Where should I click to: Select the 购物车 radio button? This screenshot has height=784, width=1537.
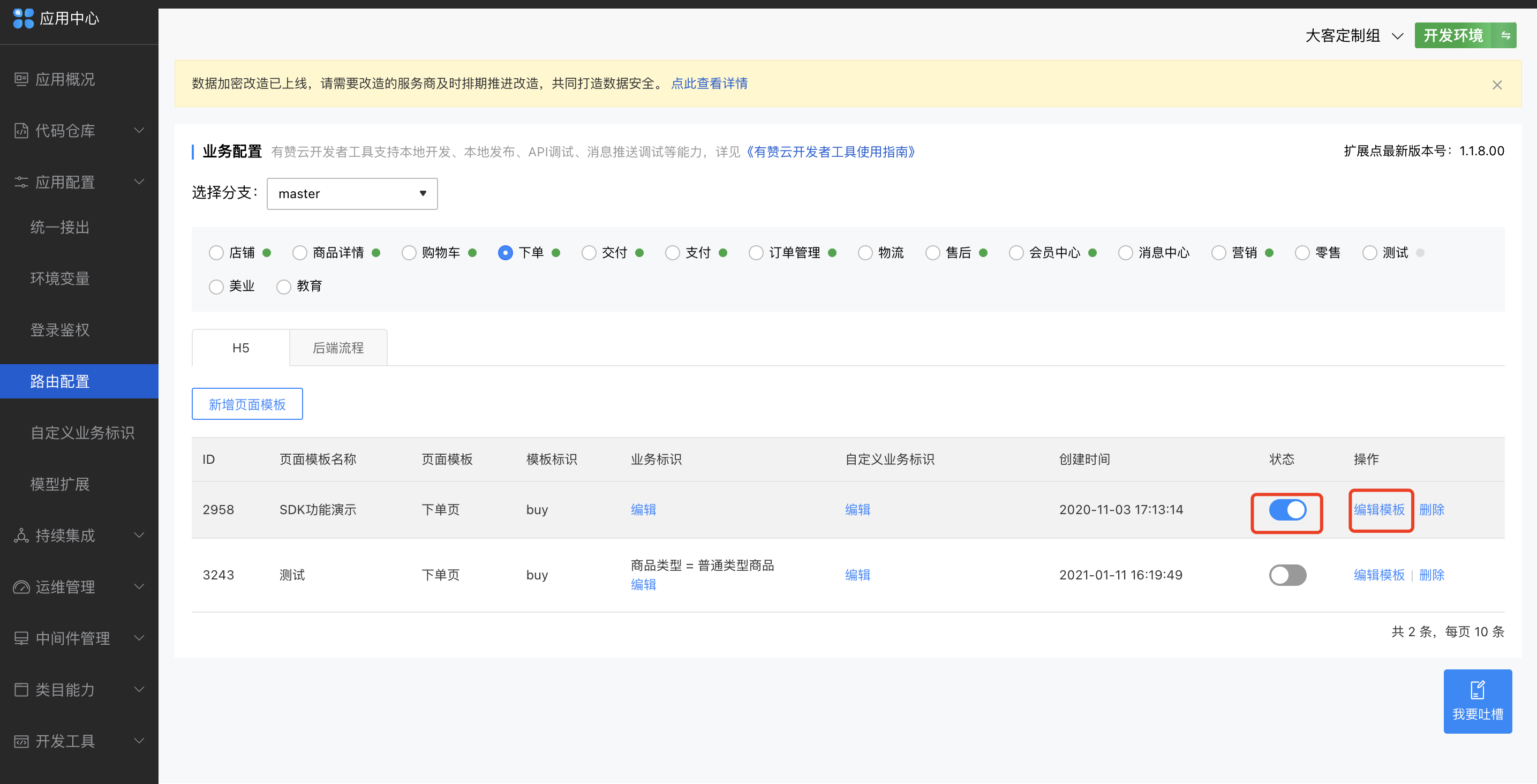tap(409, 253)
